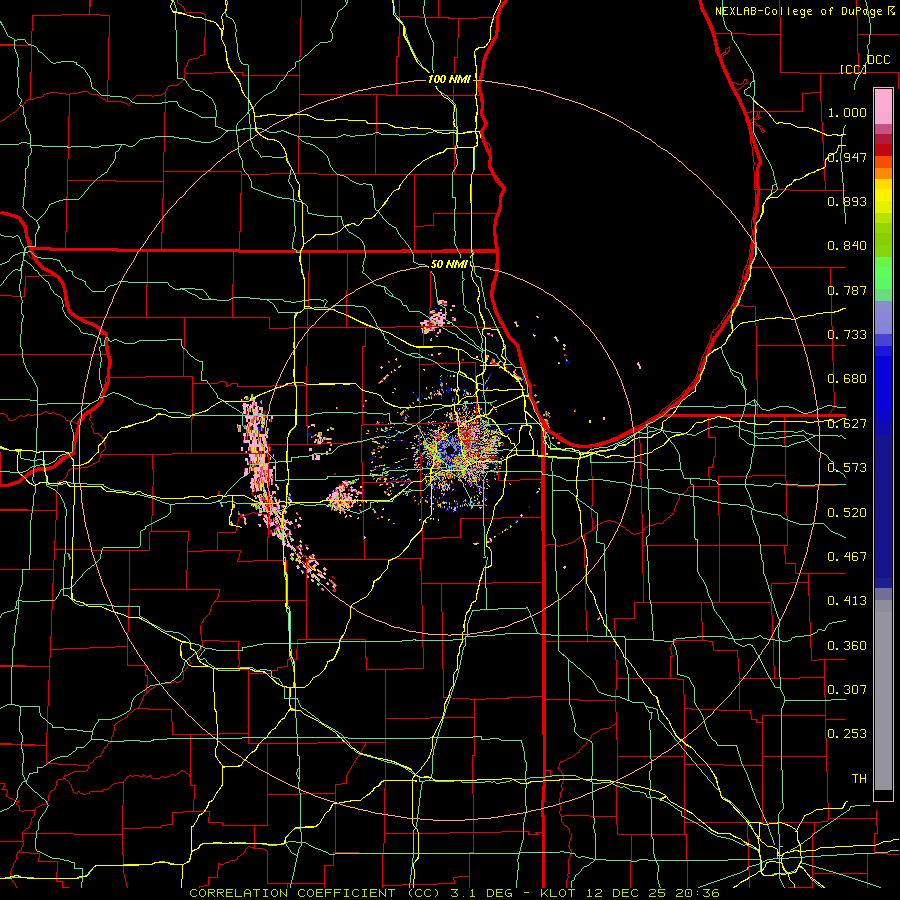This screenshot has width=900, height=900.
Task: Click the 0.947 scale value
Action: point(847,157)
